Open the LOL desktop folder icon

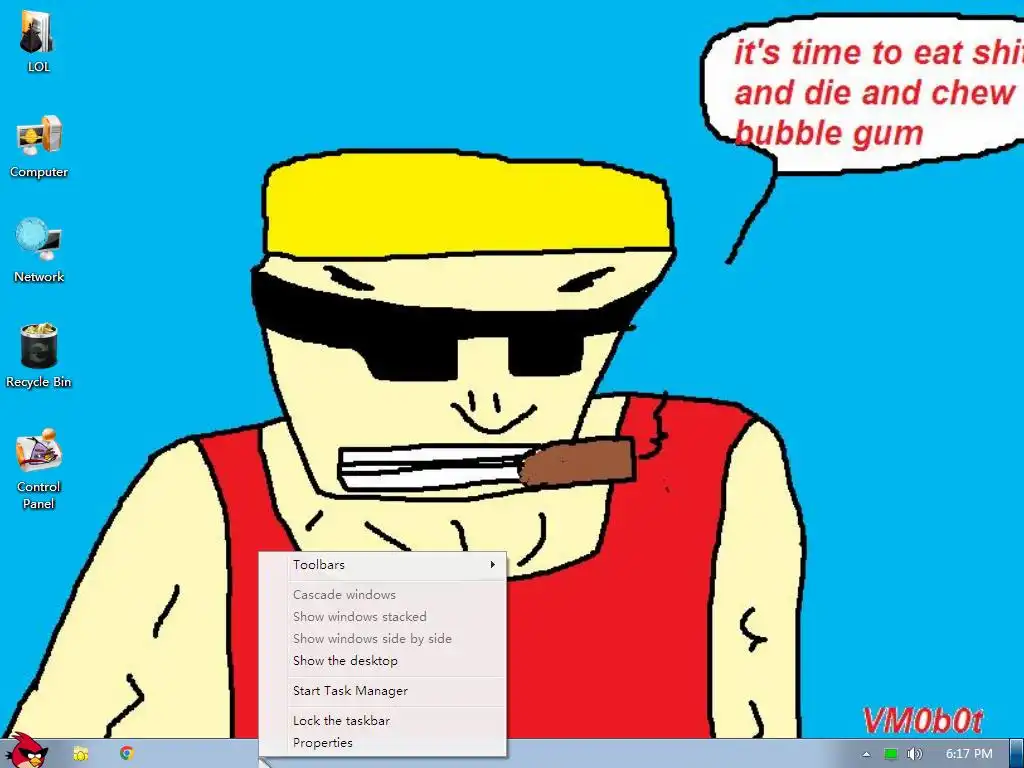[38, 40]
